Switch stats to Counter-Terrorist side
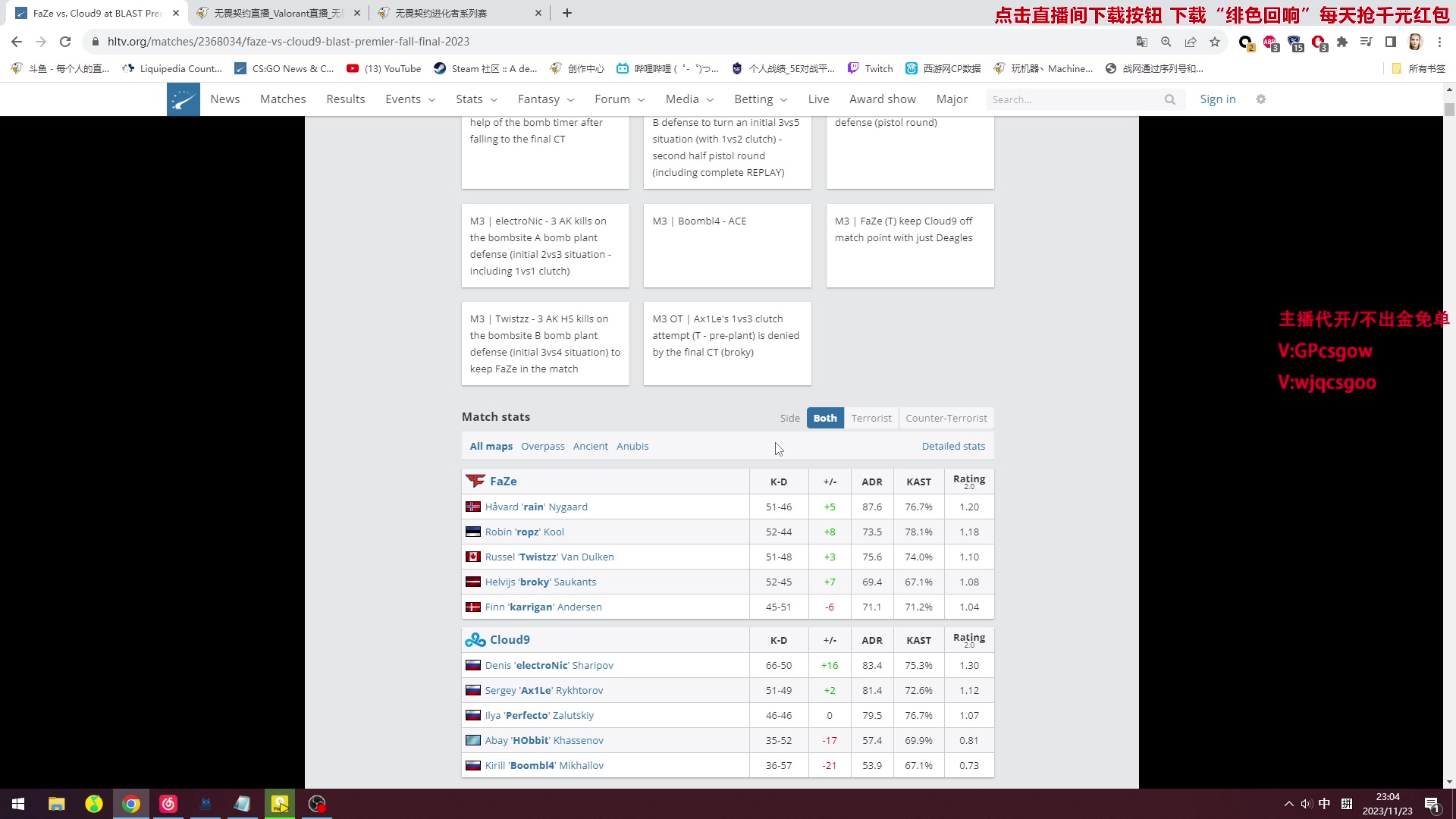Screen dimensions: 1456x819 (946, 418)
